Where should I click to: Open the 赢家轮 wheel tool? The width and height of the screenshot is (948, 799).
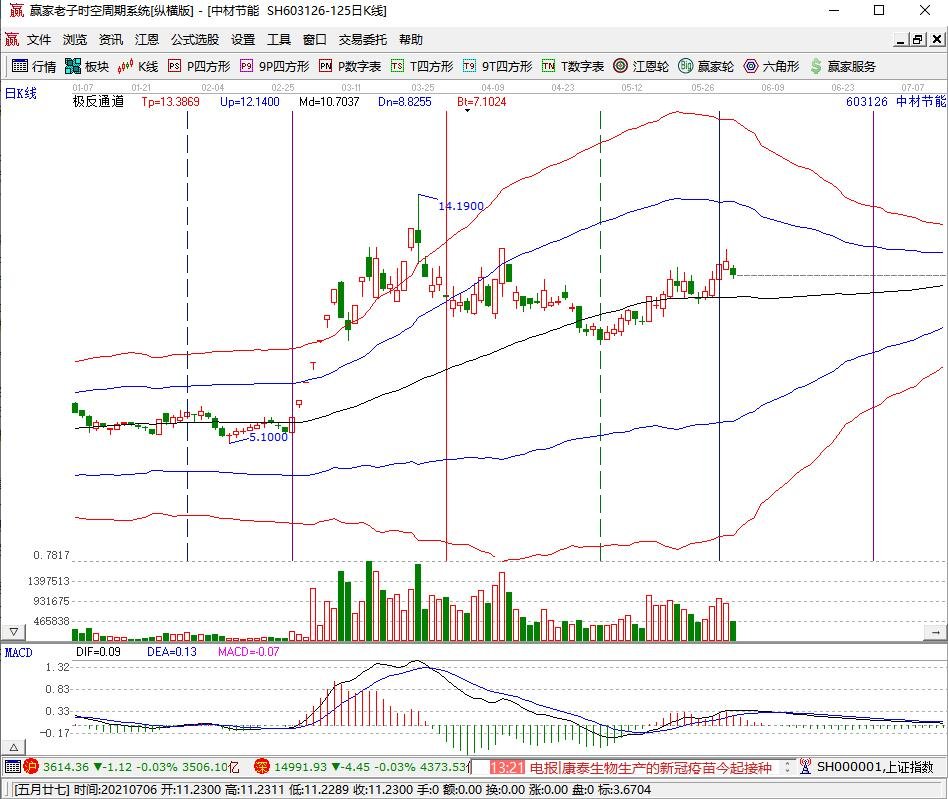coord(706,67)
